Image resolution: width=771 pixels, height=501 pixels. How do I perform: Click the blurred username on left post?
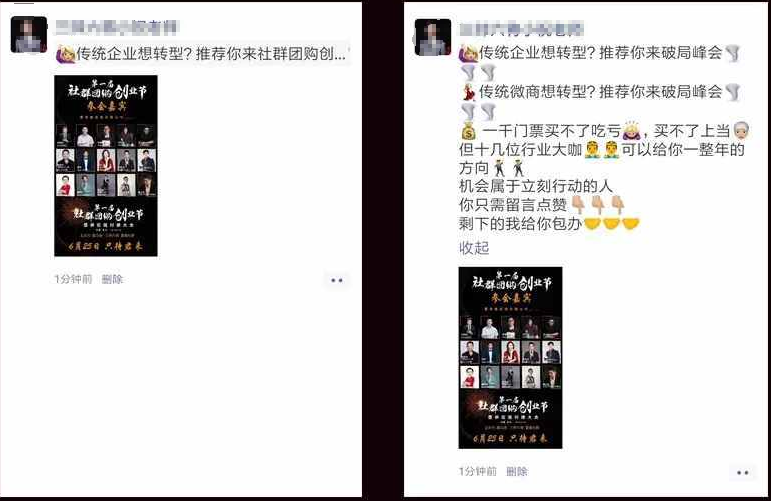point(117,28)
